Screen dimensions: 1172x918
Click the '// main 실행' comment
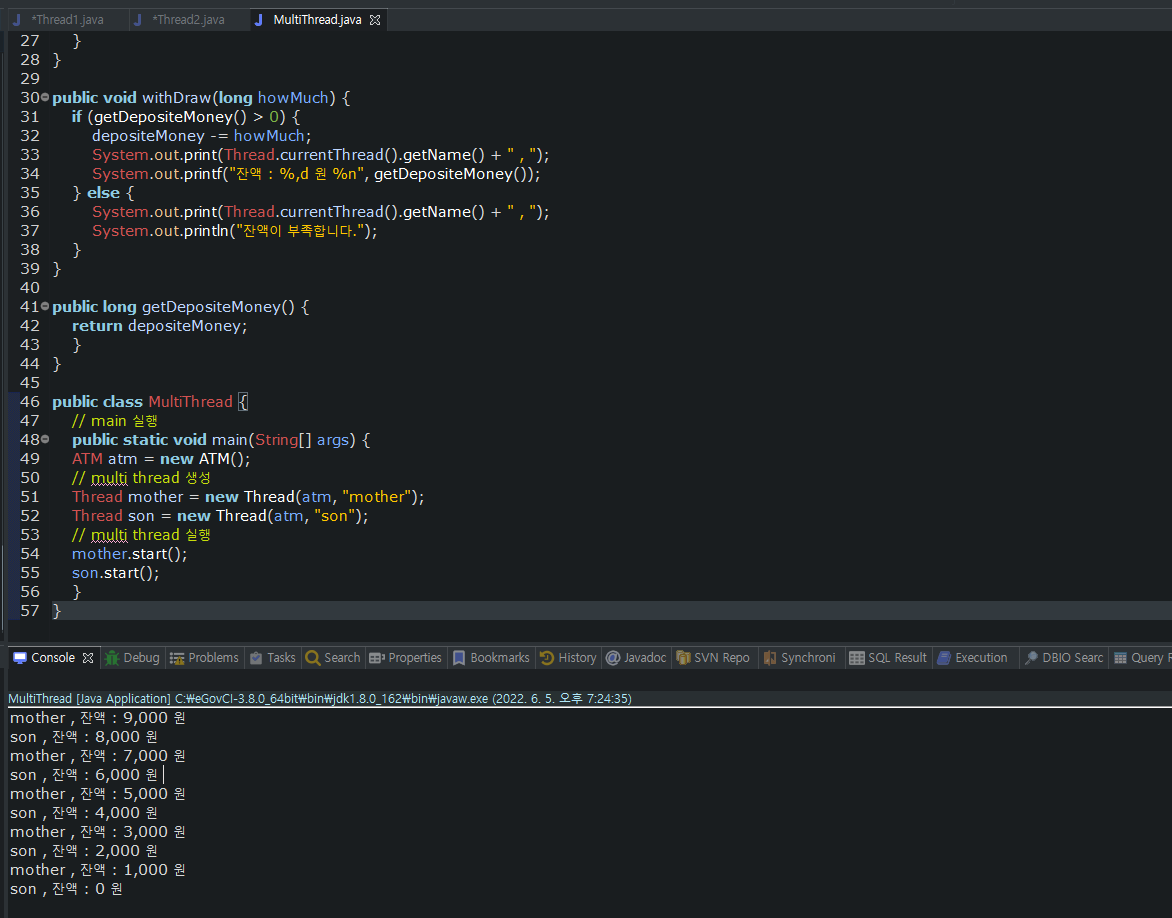pyautogui.click(x=114, y=421)
